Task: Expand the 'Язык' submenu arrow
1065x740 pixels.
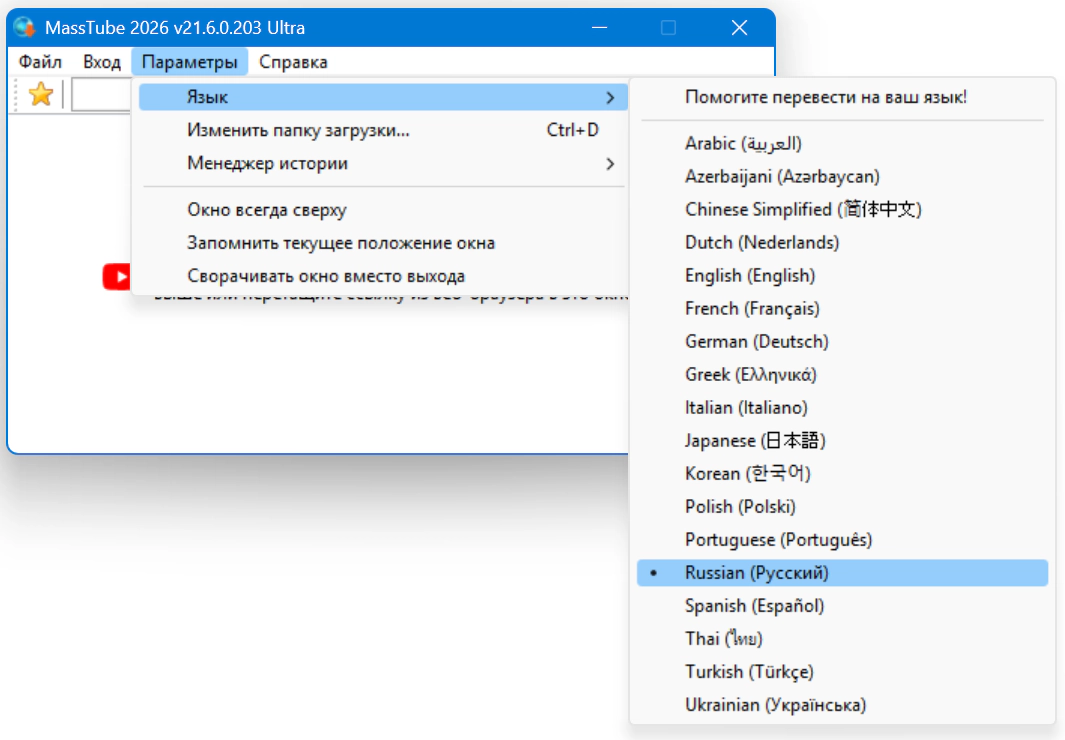Action: coord(609,97)
